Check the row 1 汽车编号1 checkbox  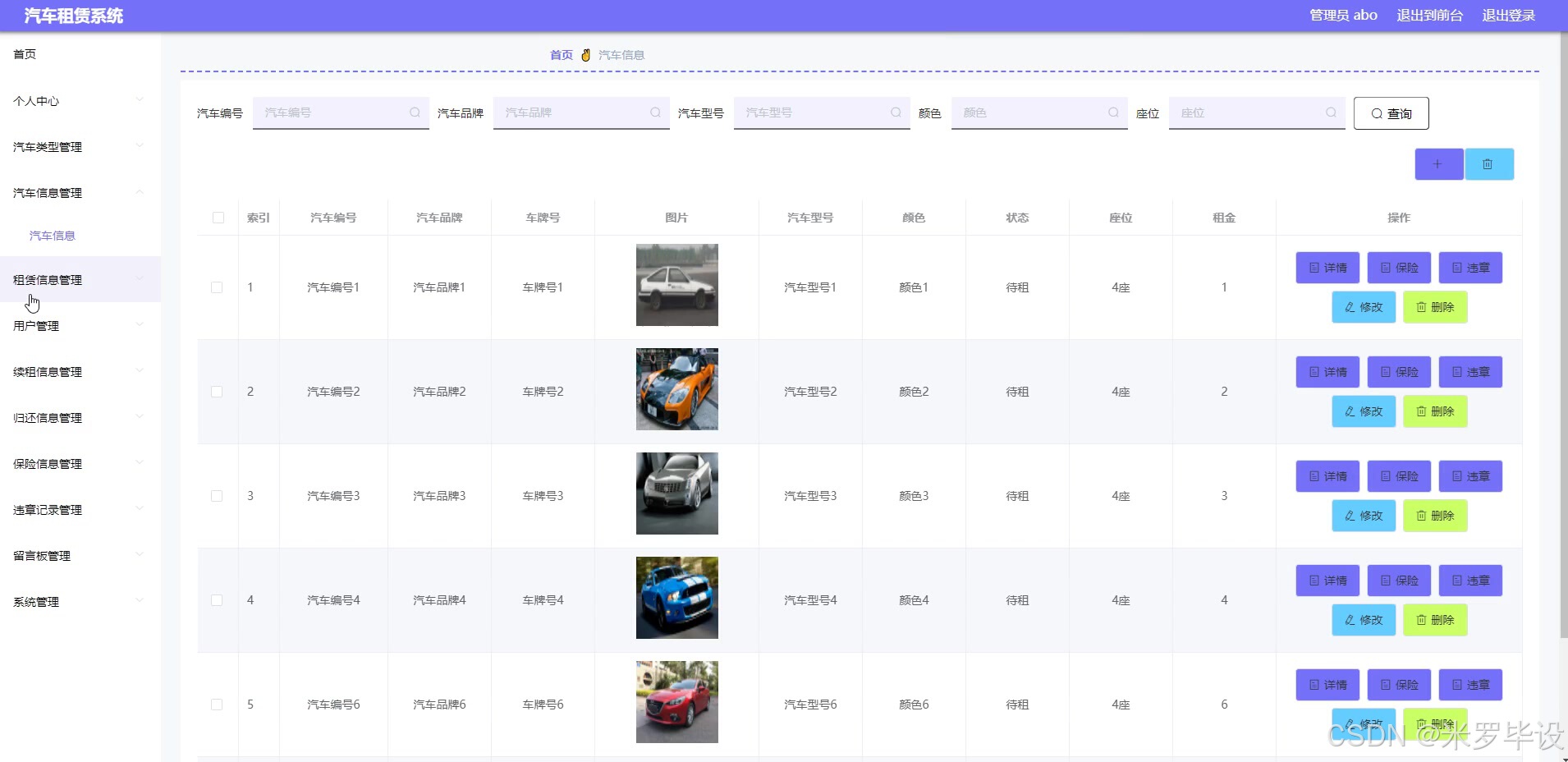click(x=217, y=287)
